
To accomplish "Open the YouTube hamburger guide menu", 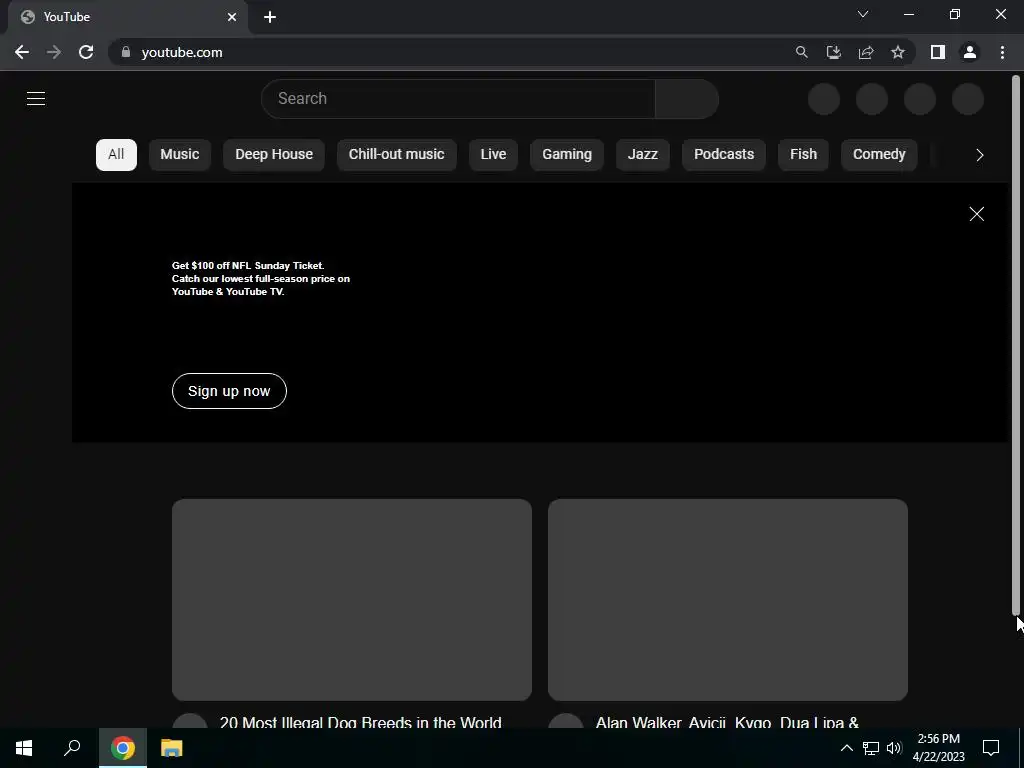I will pos(36,99).
